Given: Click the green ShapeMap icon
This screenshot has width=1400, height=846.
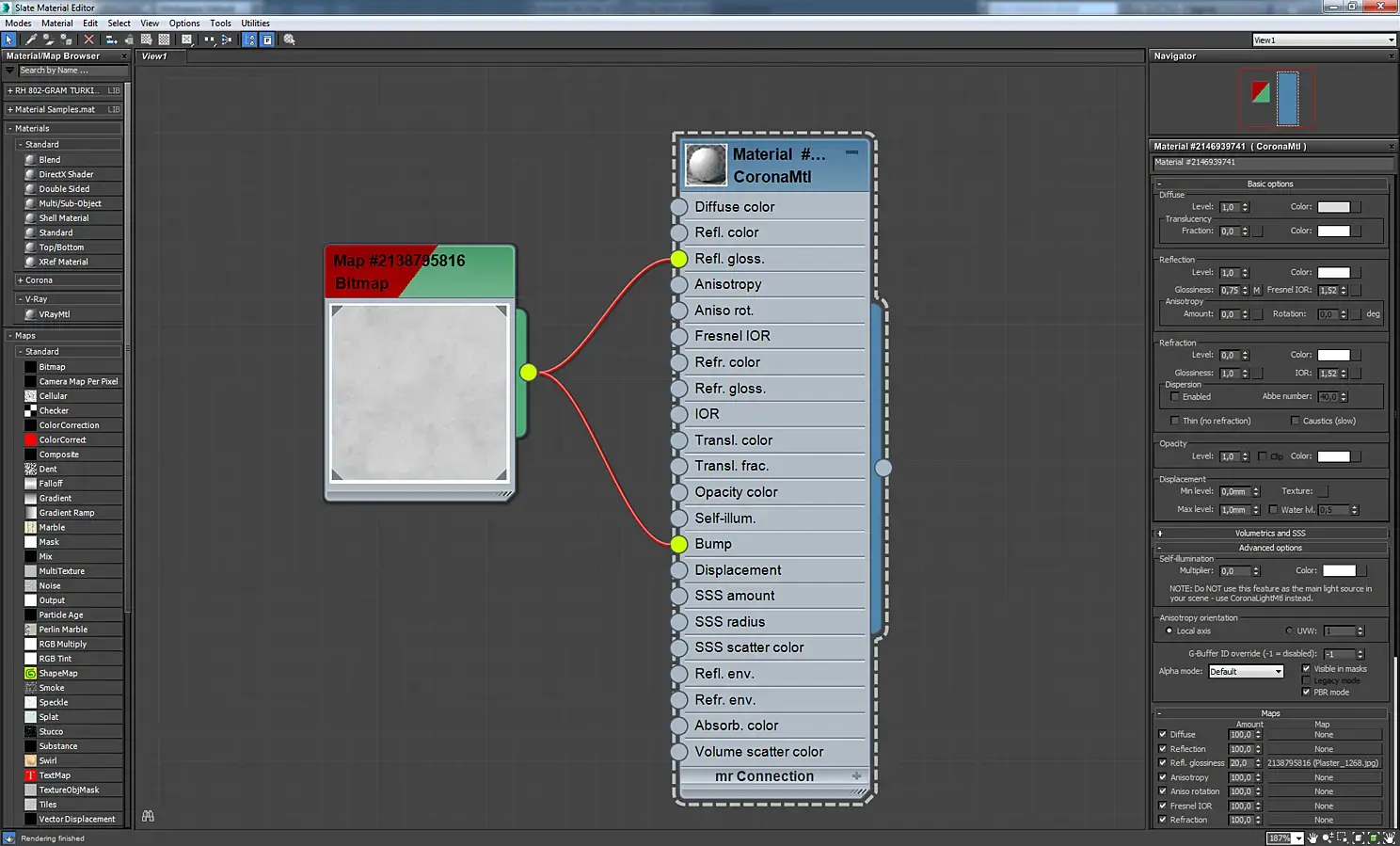Looking at the screenshot, I should [30, 673].
